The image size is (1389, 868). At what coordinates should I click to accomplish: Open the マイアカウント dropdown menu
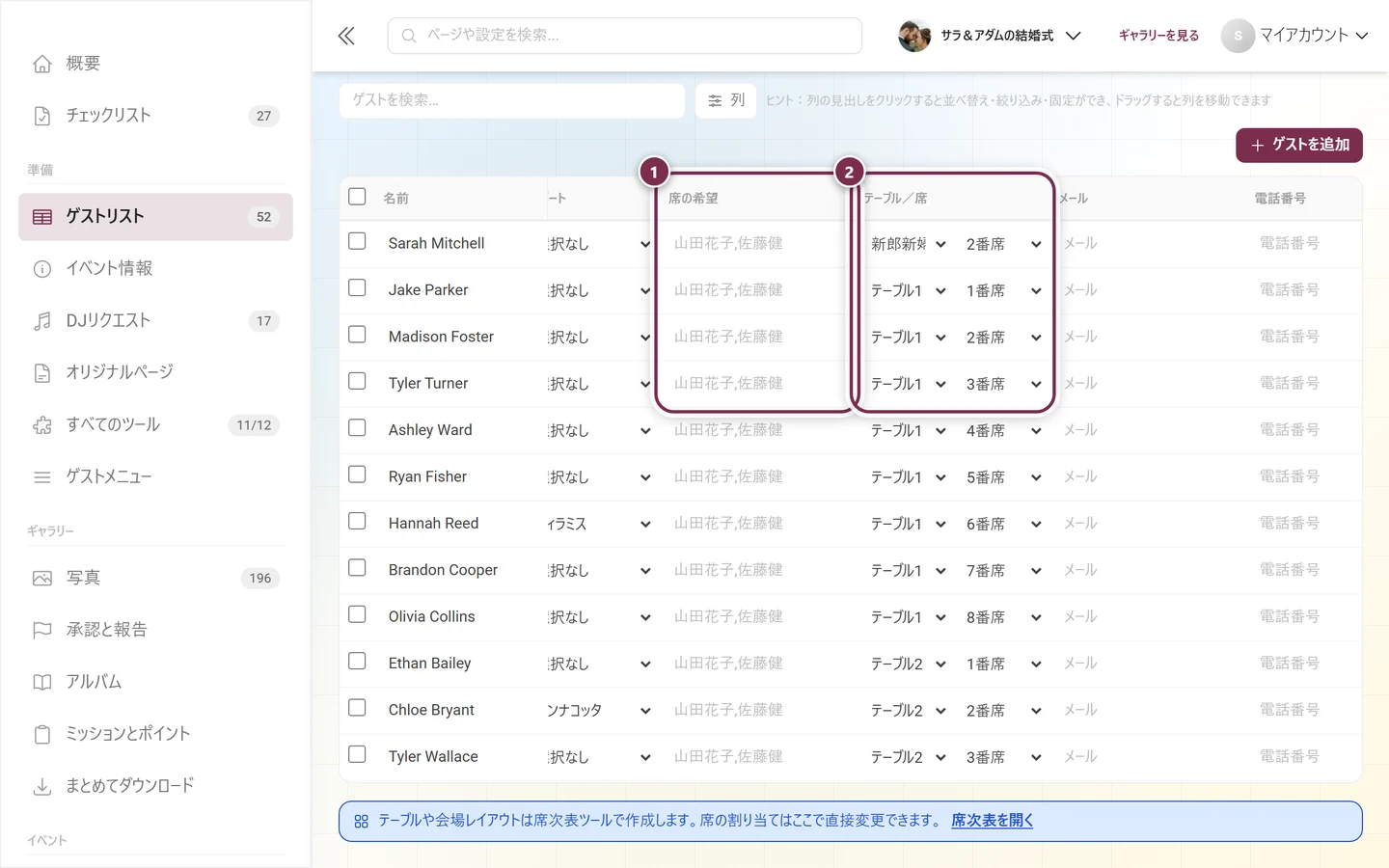(x=1295, y=36)
